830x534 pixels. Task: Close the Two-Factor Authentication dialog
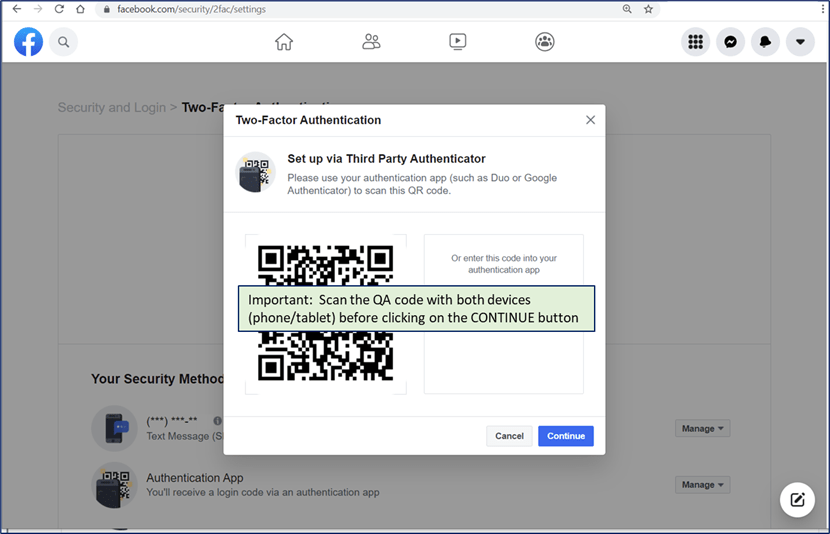(590, 120)
